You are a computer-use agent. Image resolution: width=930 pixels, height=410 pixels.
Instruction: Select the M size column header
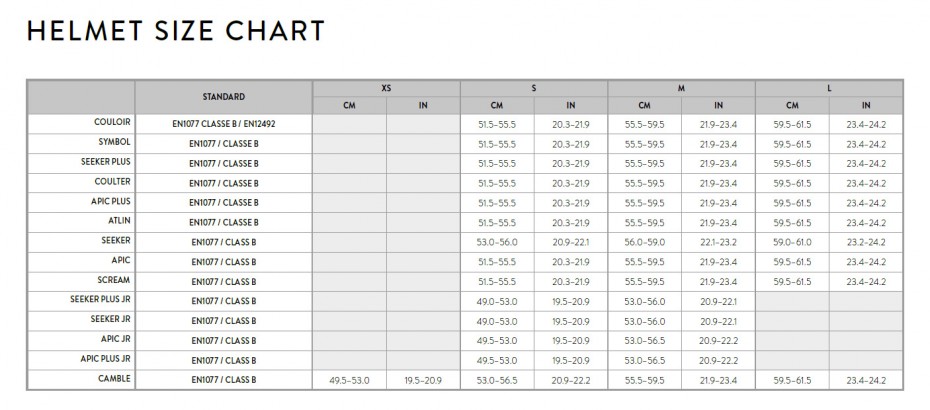[x=681, y=88]
